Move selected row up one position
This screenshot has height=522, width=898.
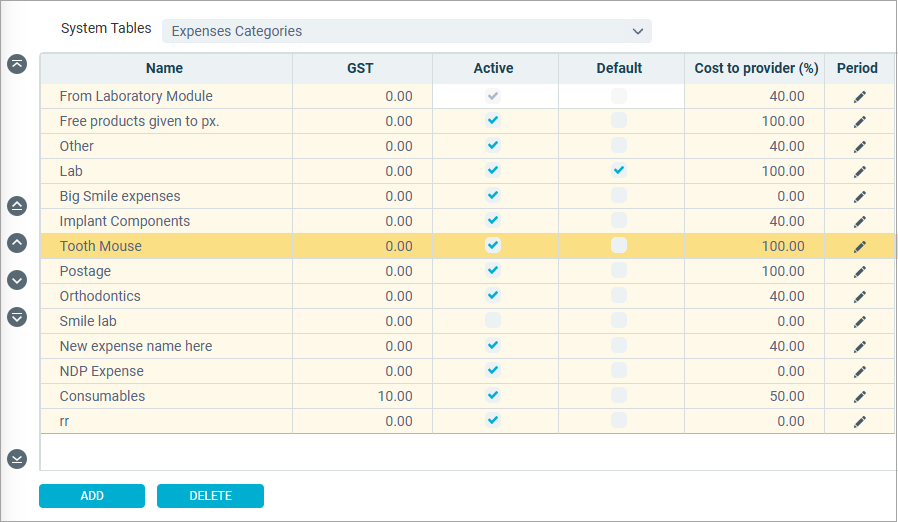coord(17,243)
